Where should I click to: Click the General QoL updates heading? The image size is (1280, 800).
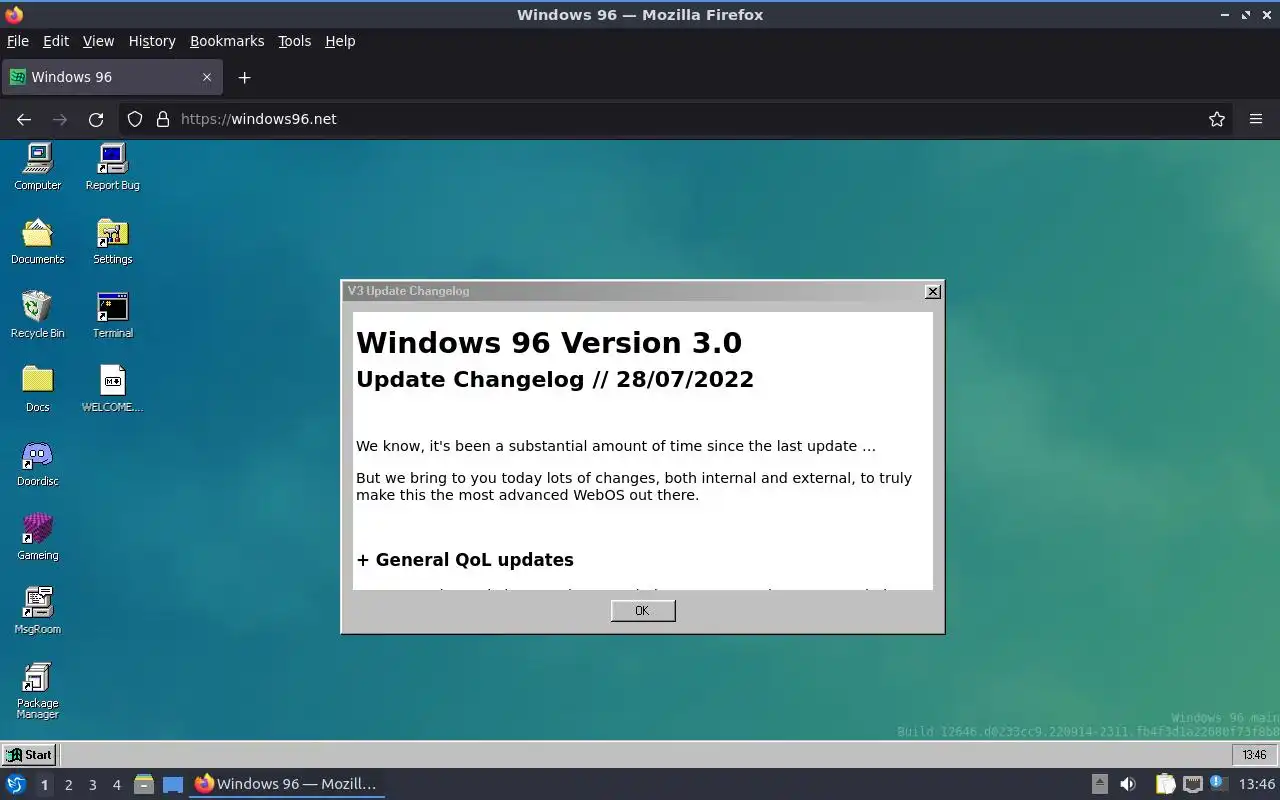click(465, 560)
